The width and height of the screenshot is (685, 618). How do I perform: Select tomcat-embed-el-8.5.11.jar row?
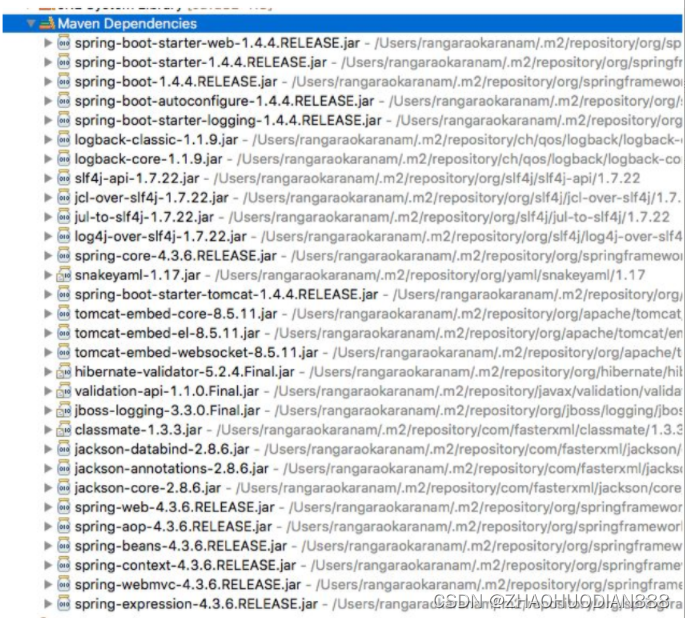[342, 333]
